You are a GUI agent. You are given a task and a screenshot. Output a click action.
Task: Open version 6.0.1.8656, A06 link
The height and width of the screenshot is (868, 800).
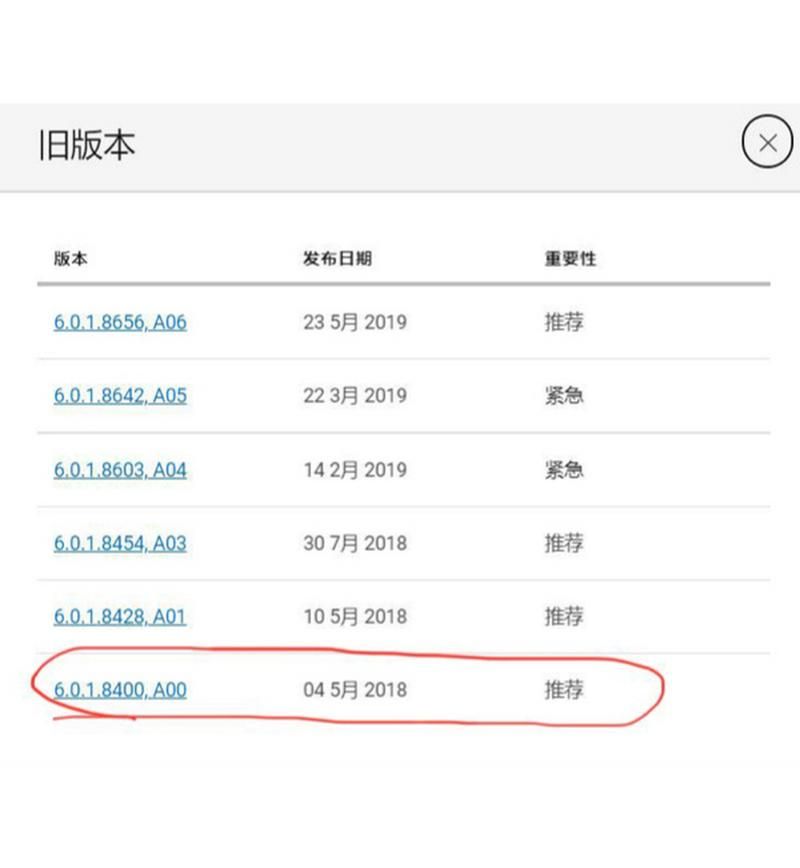pos(120,323)
